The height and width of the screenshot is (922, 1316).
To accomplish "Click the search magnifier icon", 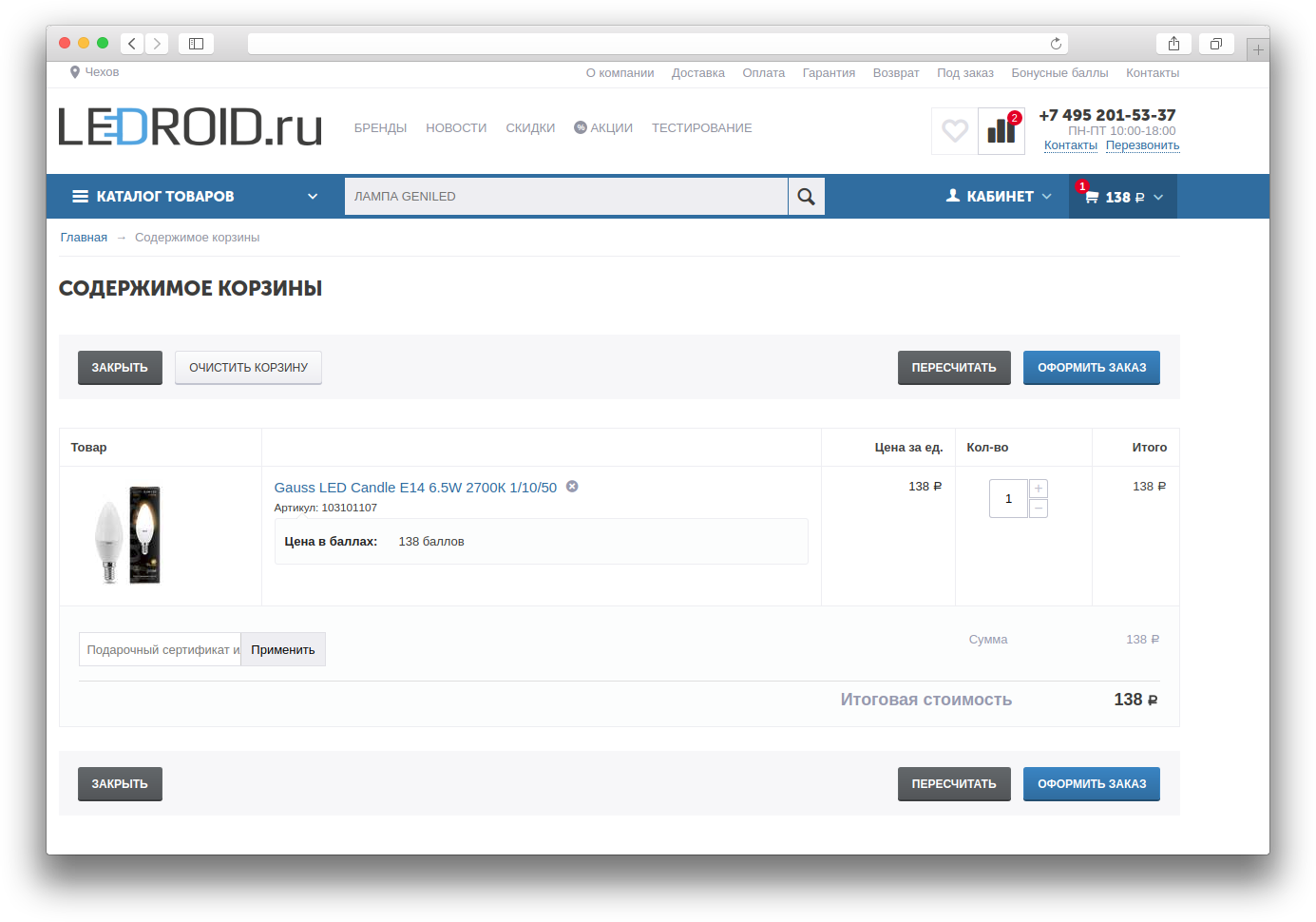I will coord(806,196).
